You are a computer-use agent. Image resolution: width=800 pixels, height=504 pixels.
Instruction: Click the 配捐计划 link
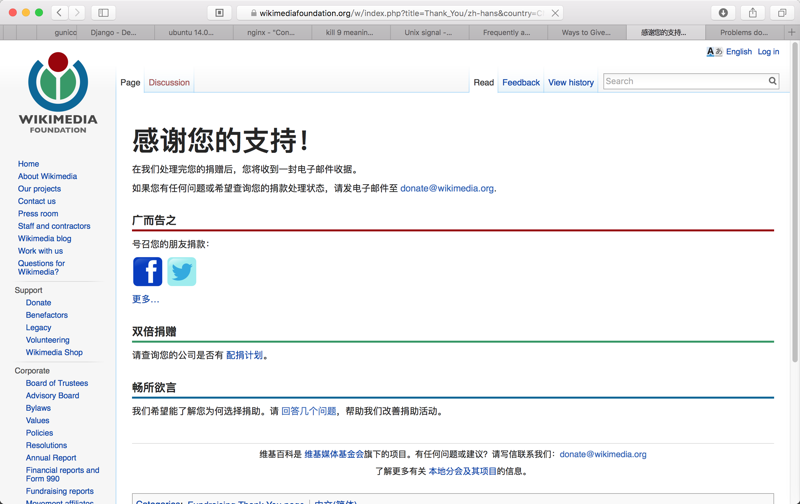coord(244,355)
